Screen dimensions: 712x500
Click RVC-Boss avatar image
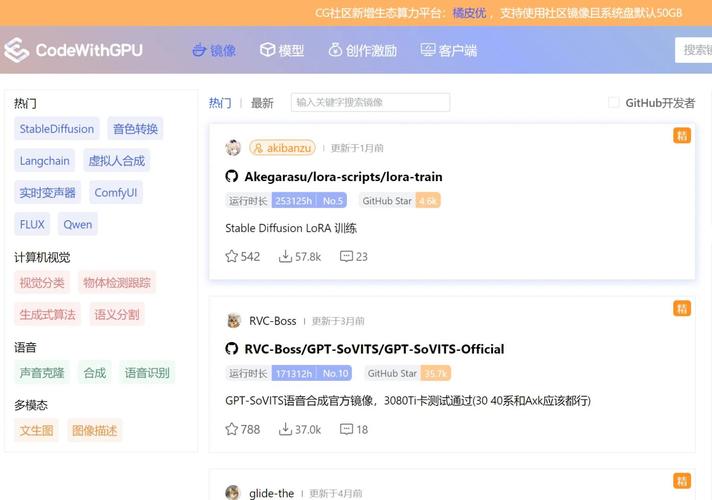(233, 321)
